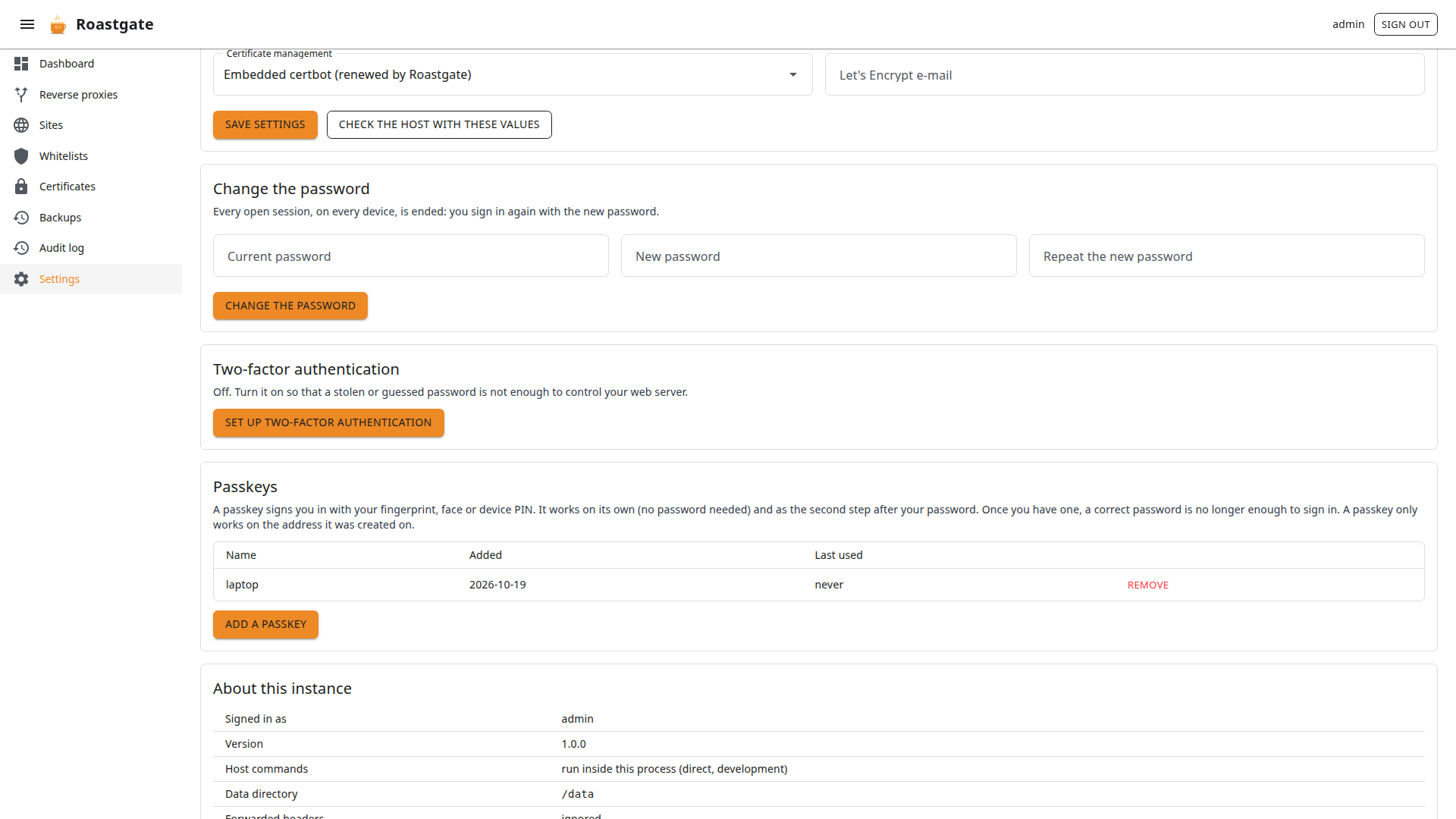Click the Settings gear icon

click(x=21, y=279)
